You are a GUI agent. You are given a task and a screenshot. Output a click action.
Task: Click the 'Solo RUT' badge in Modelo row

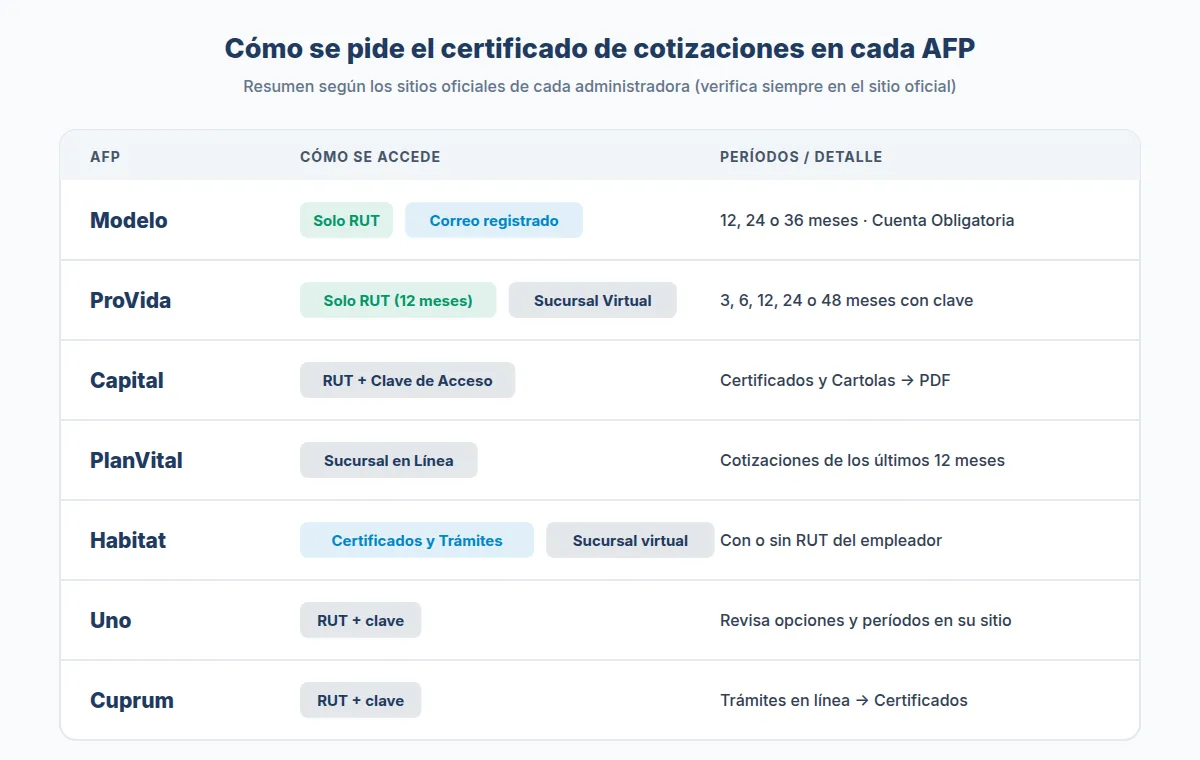click(x=346, y=220)
